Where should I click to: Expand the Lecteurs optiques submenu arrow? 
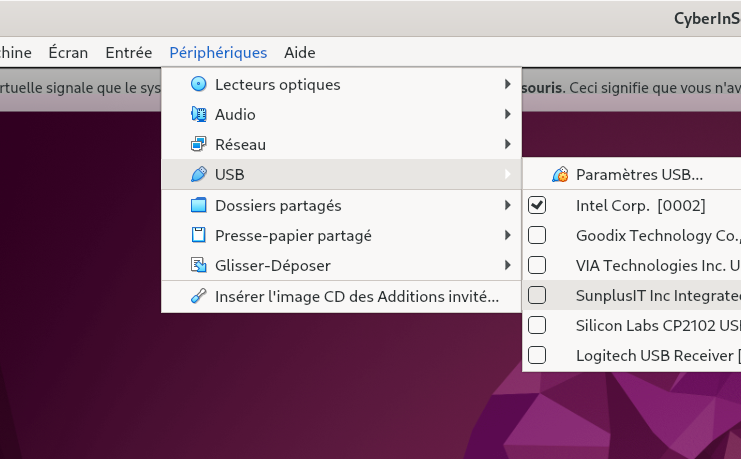[508, 85]
